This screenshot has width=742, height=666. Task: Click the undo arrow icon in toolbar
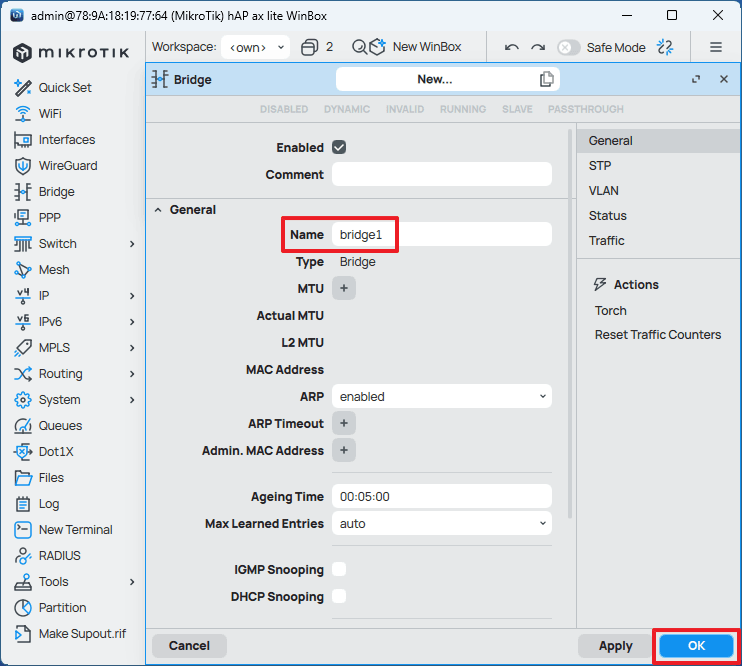512,47
